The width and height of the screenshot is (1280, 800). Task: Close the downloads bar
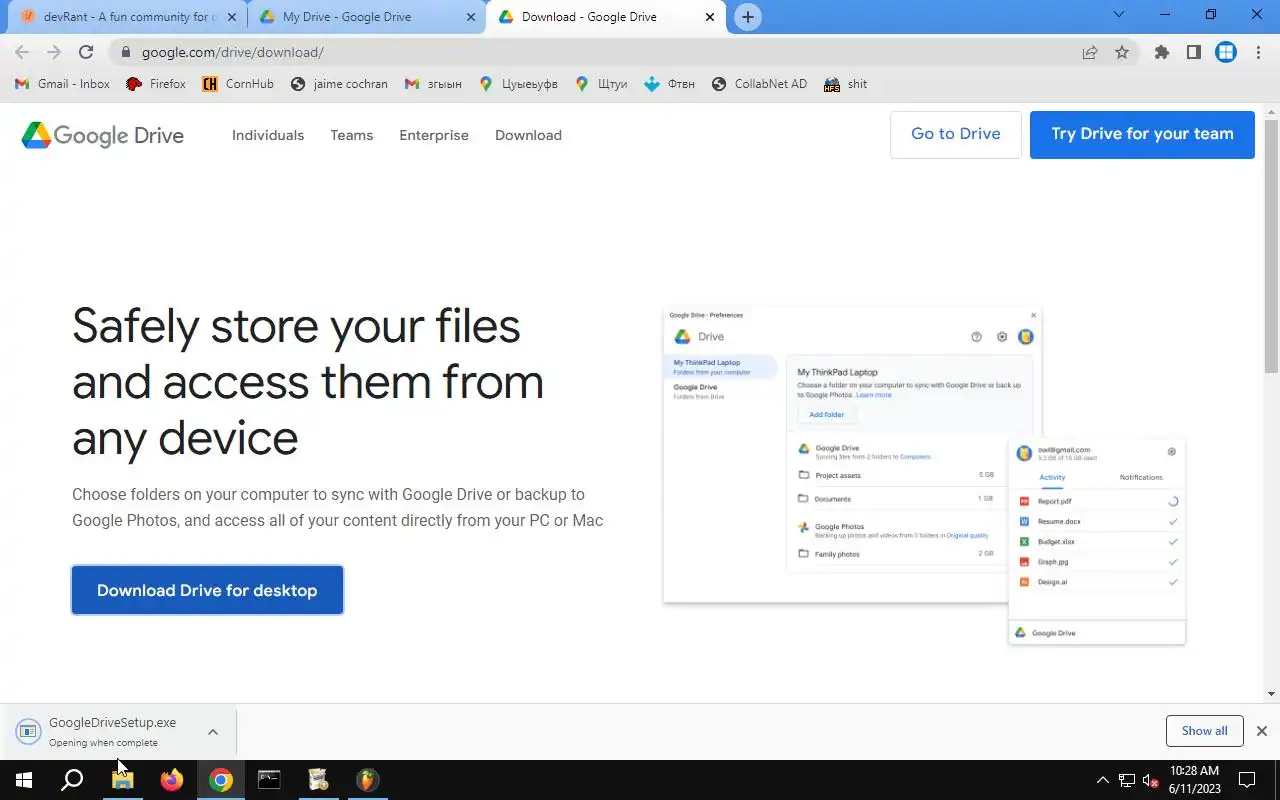click(1262, 731)
